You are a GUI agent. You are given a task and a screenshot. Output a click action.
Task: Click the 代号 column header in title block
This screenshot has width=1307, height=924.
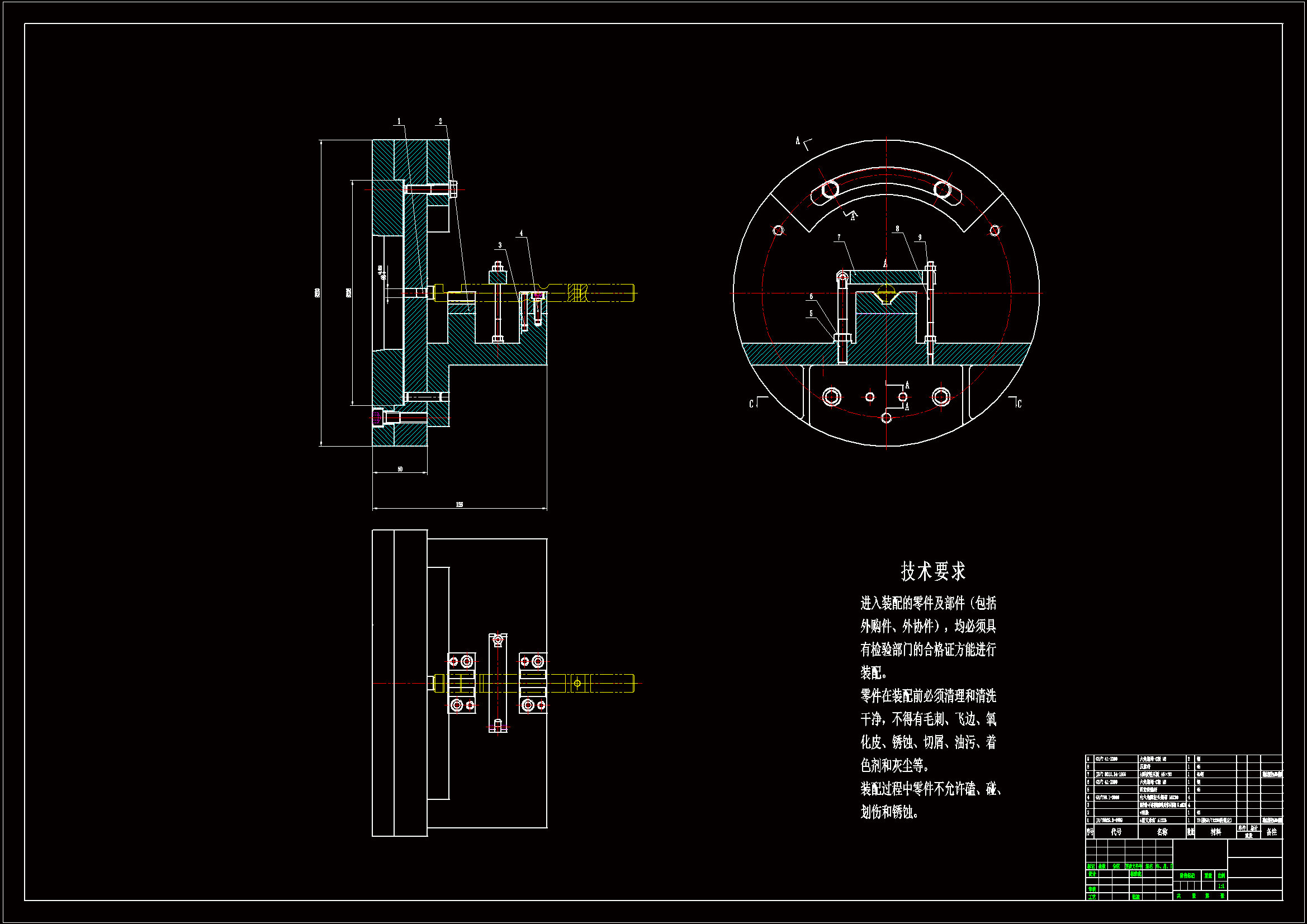tap(1116, 832)
